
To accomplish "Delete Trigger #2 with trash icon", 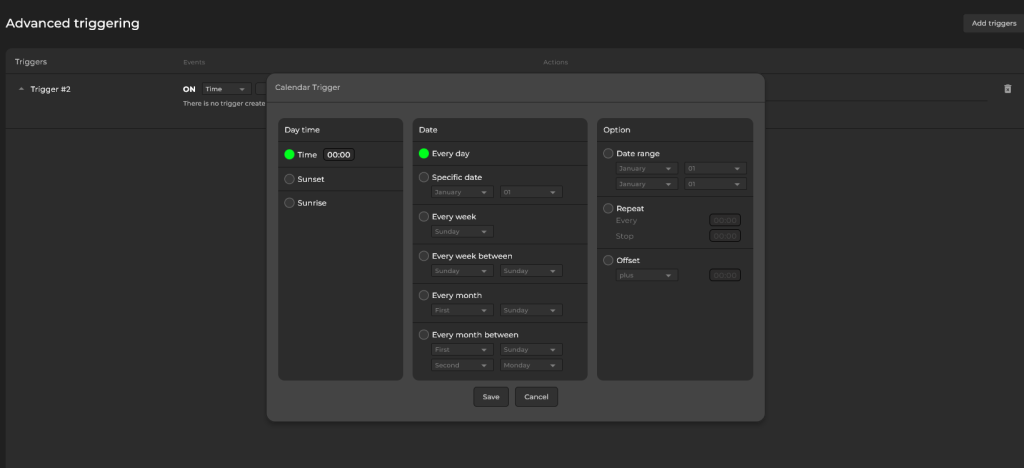I will (1007, 89).
